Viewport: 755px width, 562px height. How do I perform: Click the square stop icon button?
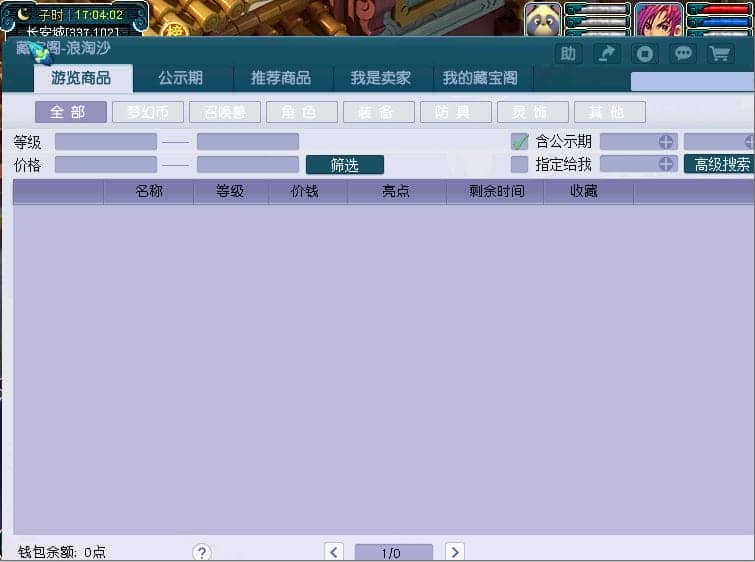click(x=645, y=54)
